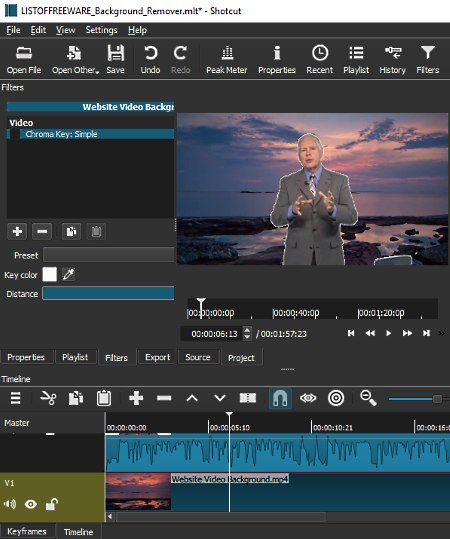Open the white Key color swatch
450x539 pixels.
point(50,274)
